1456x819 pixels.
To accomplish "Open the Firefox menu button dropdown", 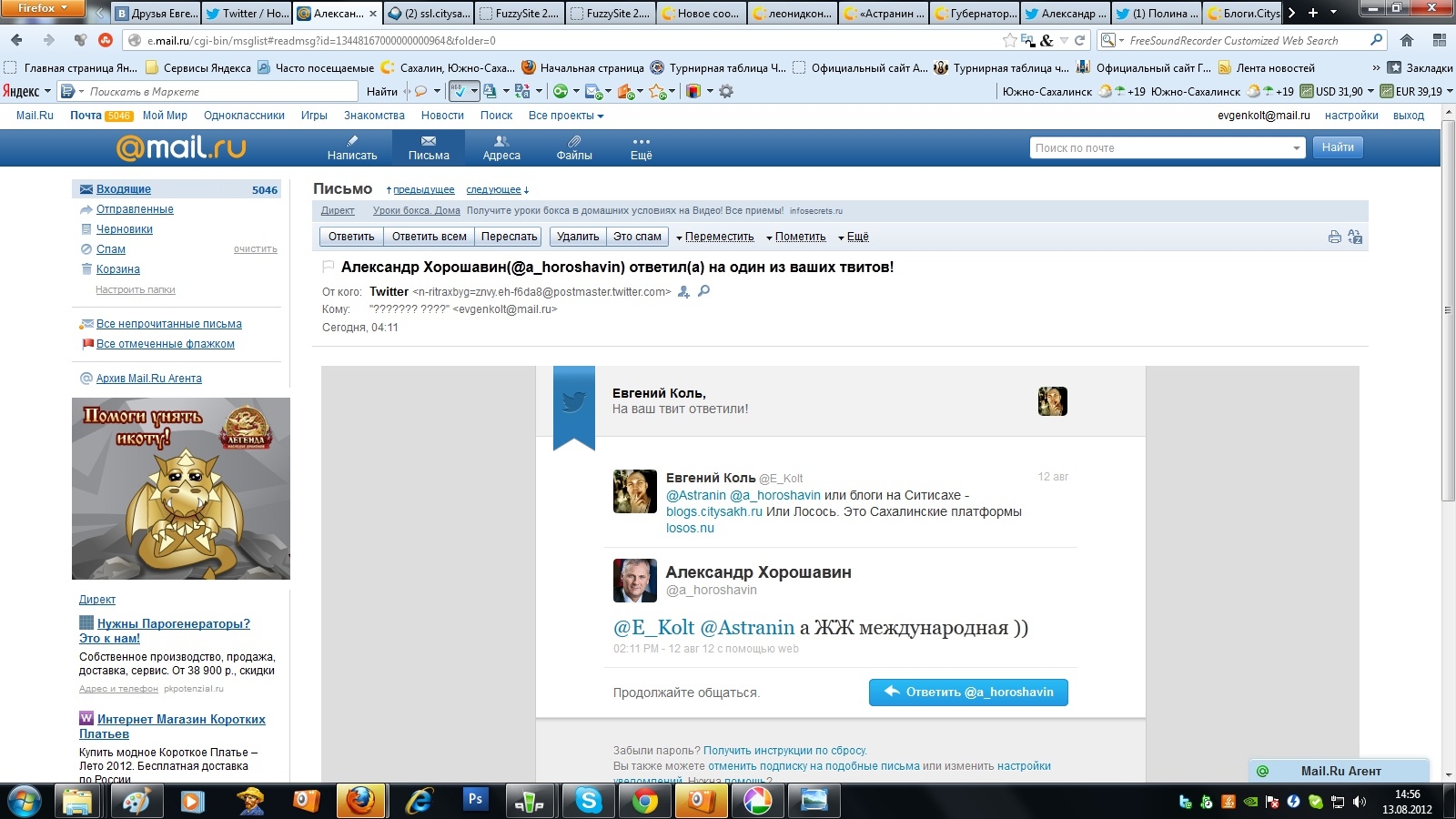I will 42,8.
